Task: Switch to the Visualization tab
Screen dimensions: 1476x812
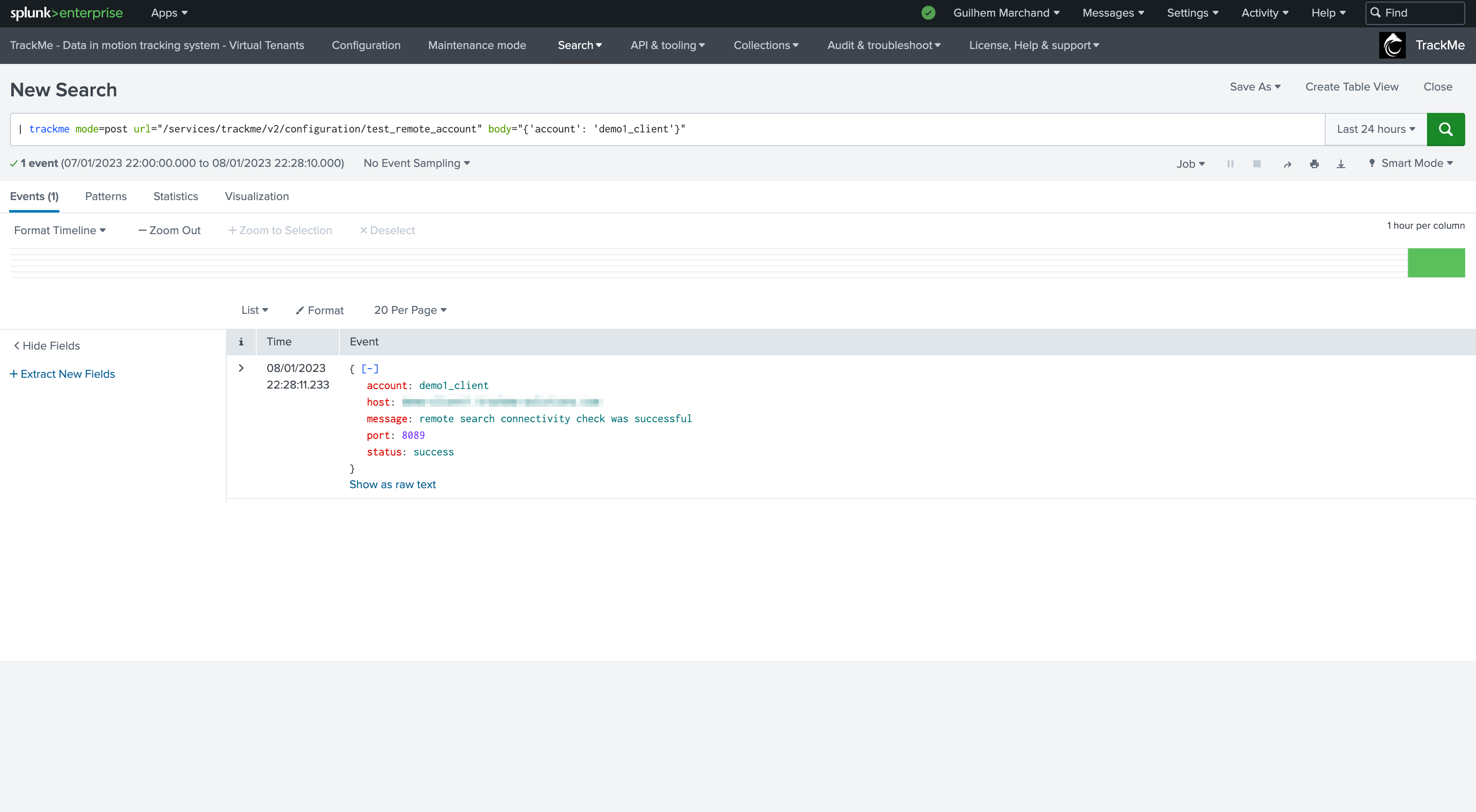Action: tap(257, 196)
